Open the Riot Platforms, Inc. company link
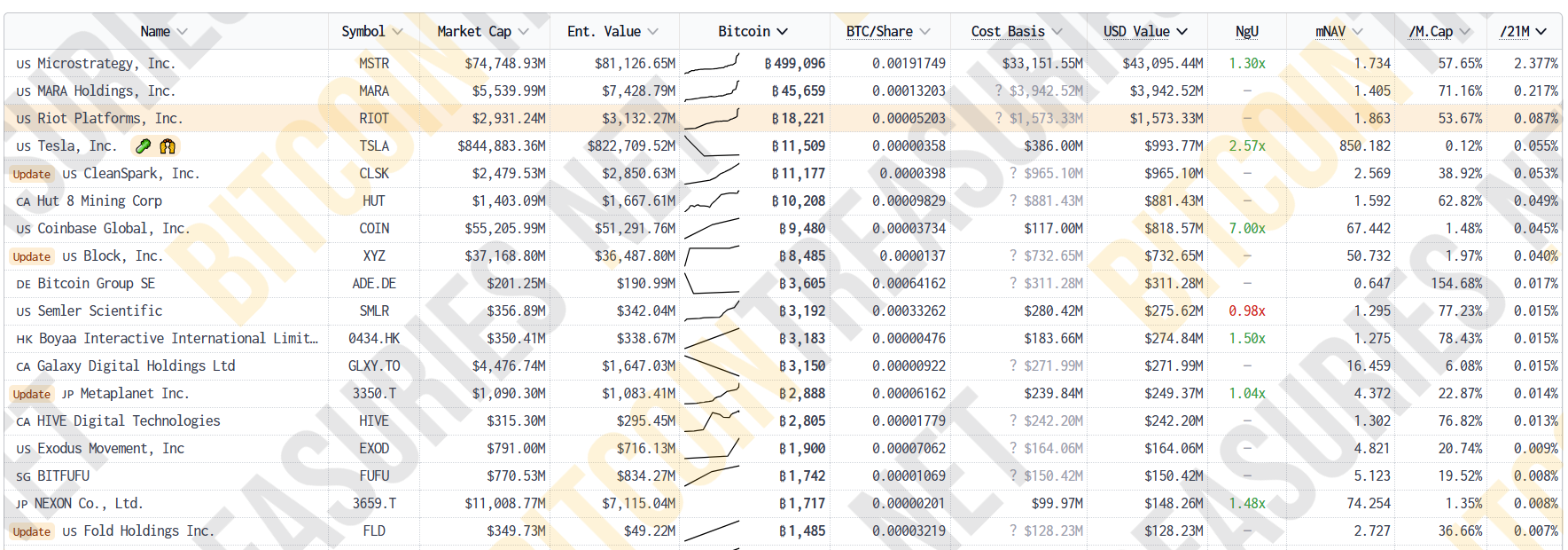The width and height of the screenshot is (1568, 550). [x=110, y=118]
